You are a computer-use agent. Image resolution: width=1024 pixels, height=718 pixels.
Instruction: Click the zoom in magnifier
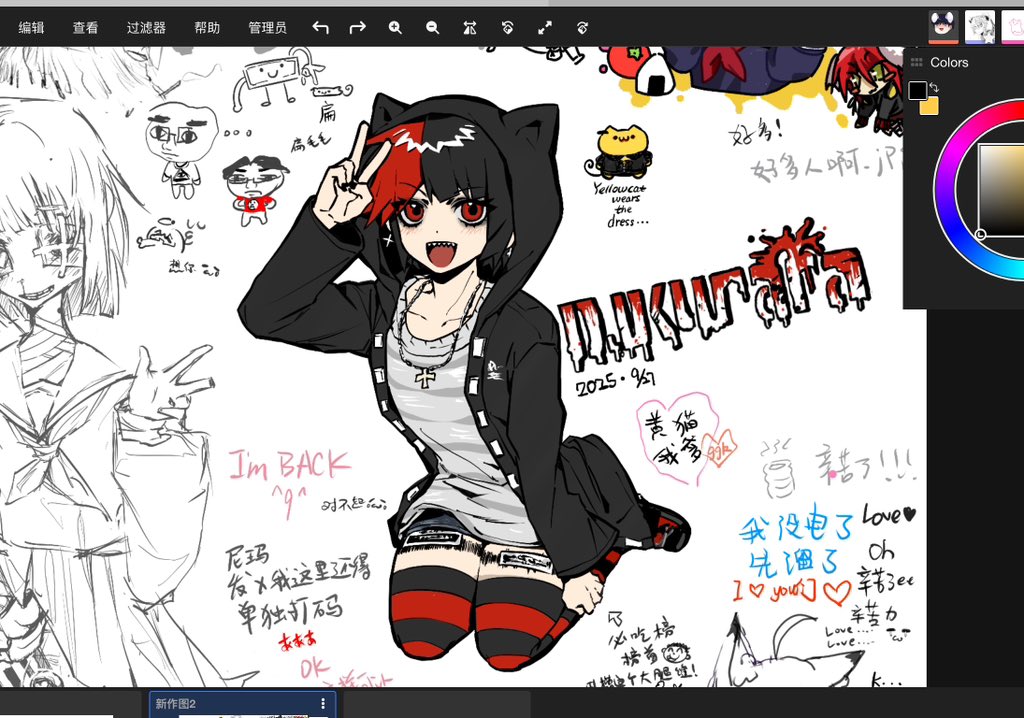click(395, 27)
